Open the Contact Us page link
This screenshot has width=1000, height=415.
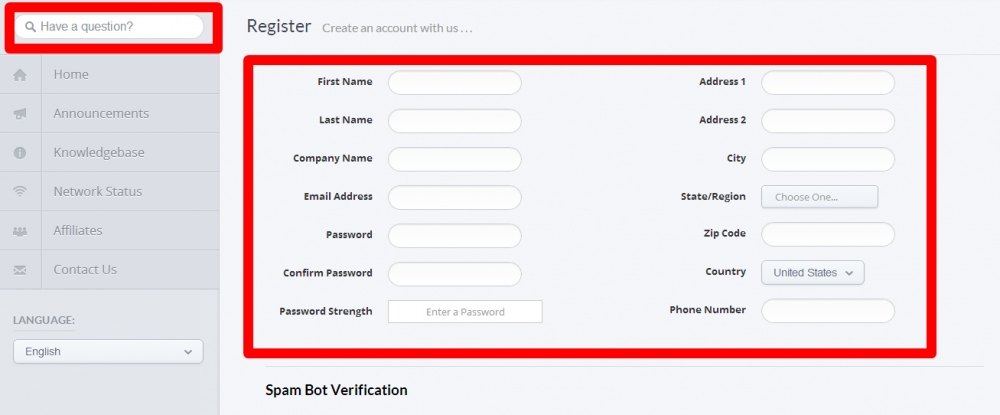[85, 269]
